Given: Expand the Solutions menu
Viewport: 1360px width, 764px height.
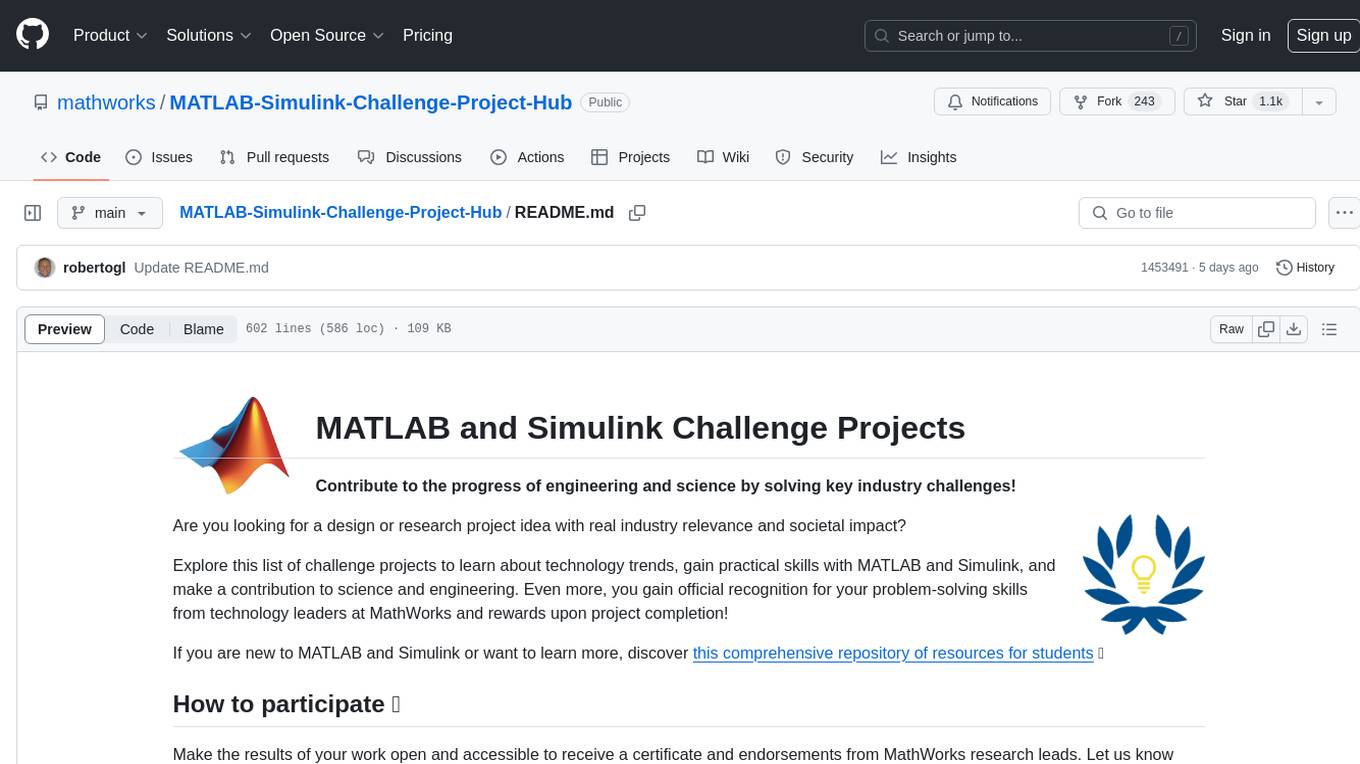Looking at the screenshot, I should pyautogui.click(x=209, y=35).
